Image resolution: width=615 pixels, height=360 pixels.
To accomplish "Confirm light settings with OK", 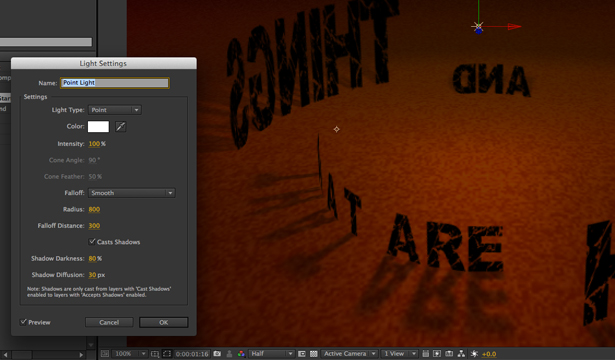I will (x=164, y=322).
